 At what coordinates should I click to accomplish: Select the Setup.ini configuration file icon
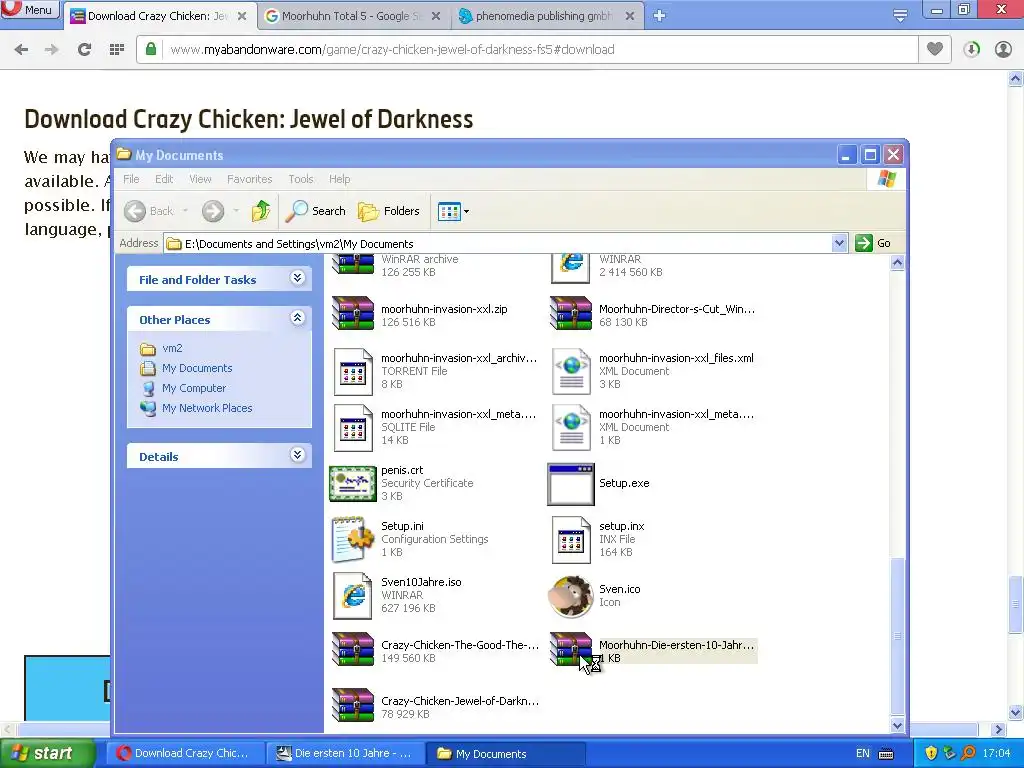(x=353, y=539)
